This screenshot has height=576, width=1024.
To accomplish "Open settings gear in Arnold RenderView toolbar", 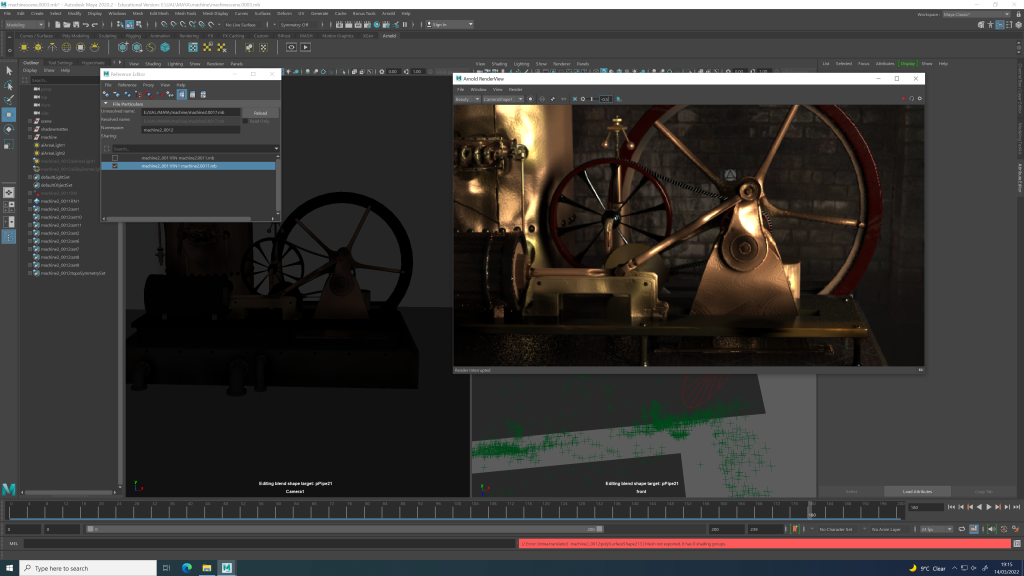I will [x=920, y=99].
